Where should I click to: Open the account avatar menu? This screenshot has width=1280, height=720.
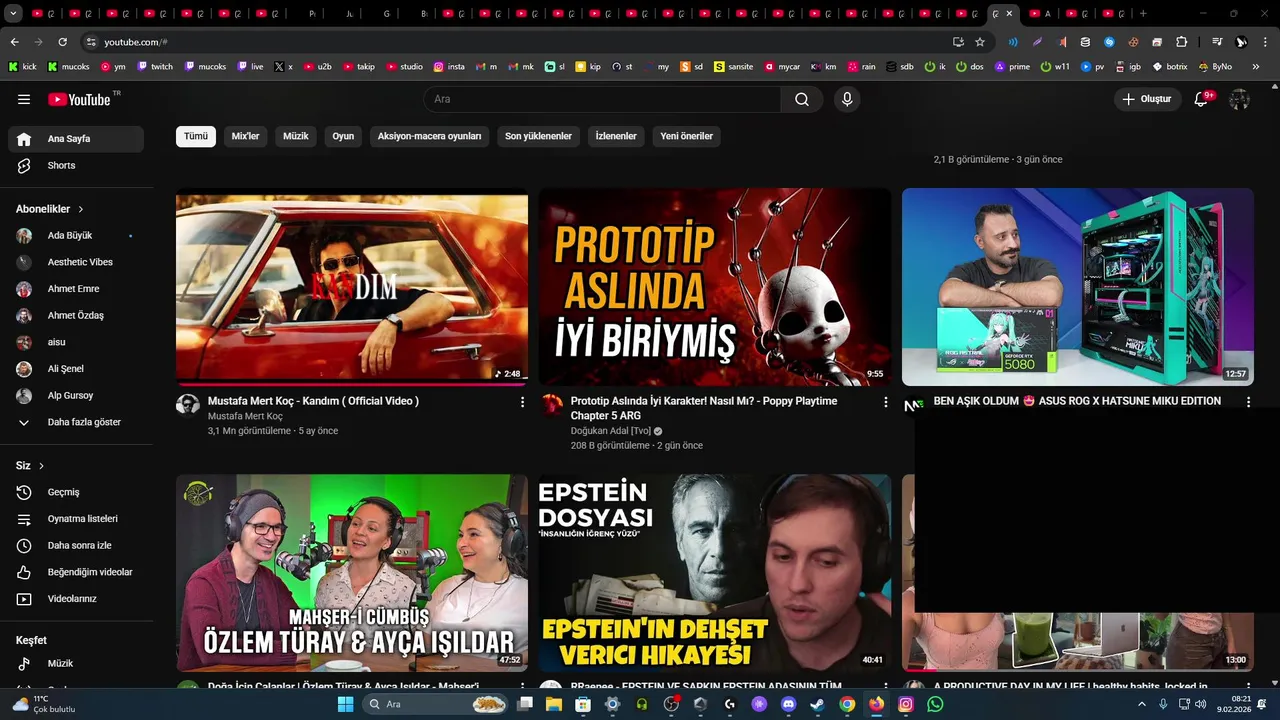click(1239, 99)
